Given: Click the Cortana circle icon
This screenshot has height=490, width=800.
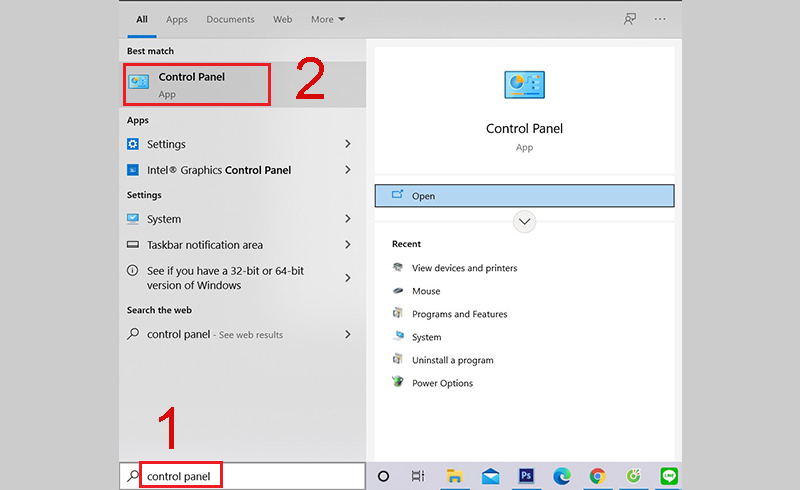Looking at the screenshot, I should click(x=383, y=476).
